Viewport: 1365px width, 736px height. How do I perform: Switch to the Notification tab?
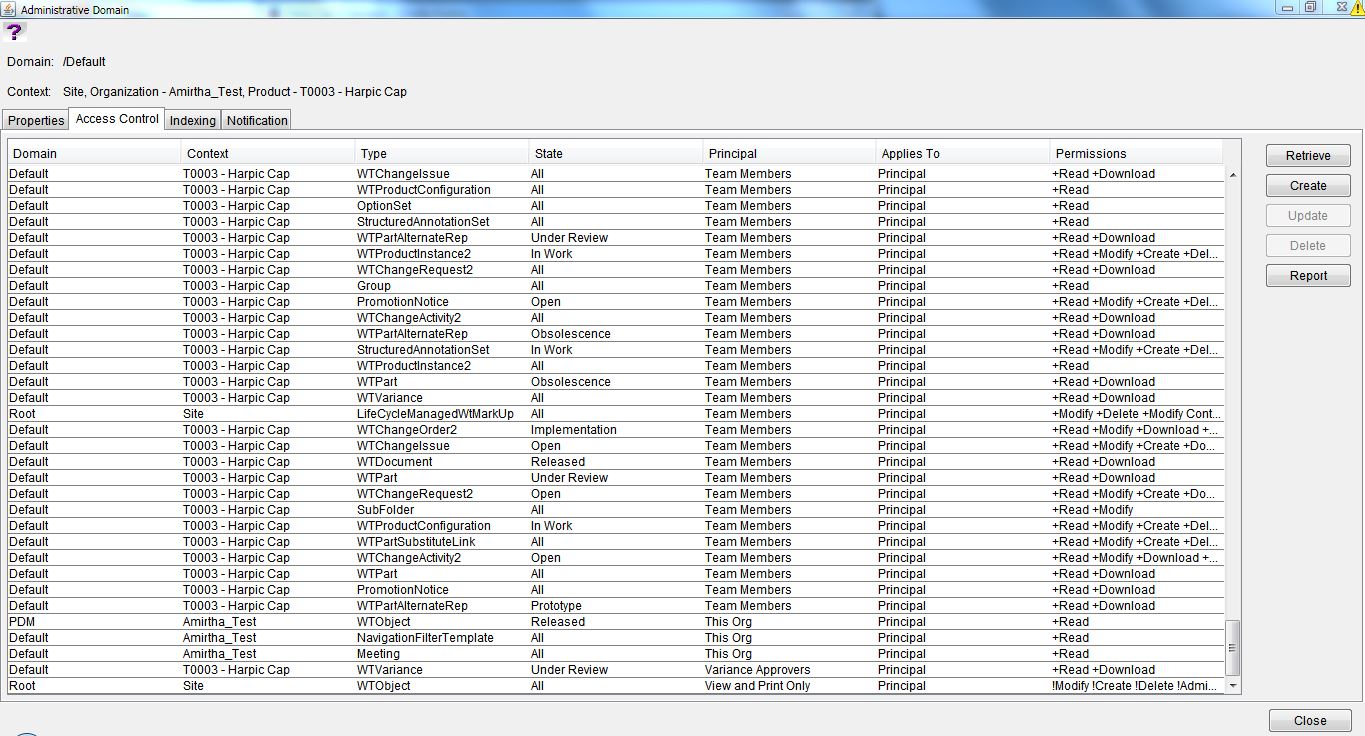click(257, 120)
